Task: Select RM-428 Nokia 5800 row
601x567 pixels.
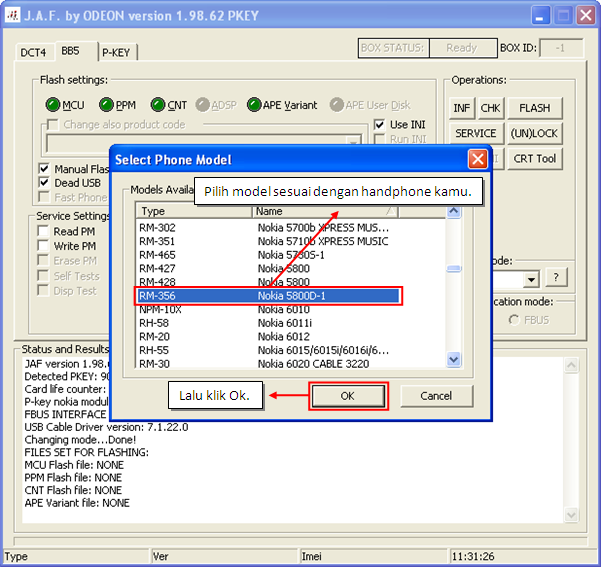Action: coord(268,282)
